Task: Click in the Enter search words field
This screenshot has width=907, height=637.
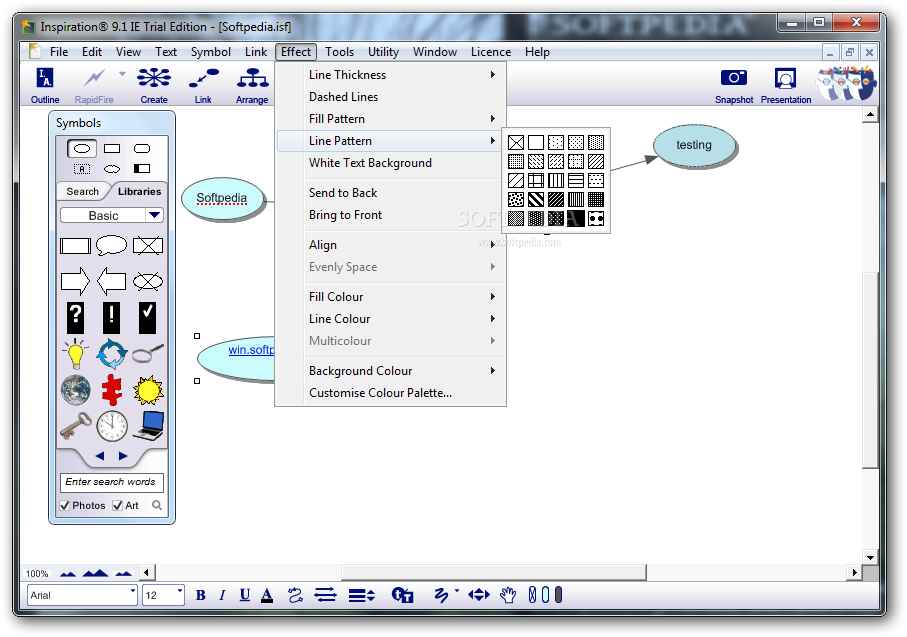Action: click(x=112, y=482)
